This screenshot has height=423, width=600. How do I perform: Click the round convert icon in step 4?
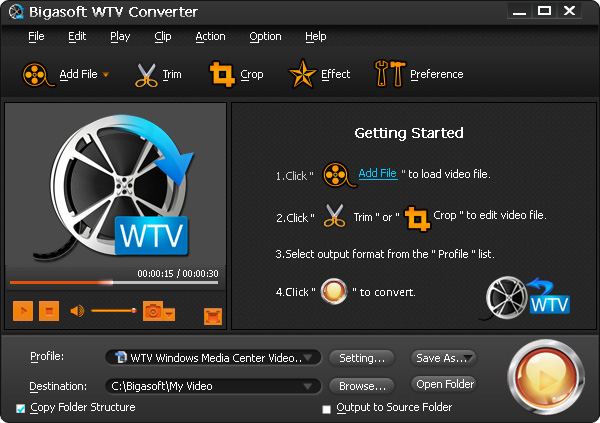[x=334, y=291]
